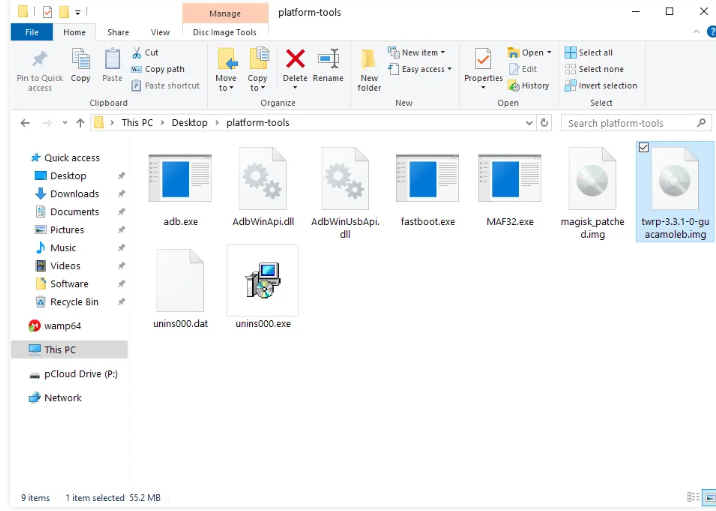The image size is (716, 511).
Task: Open Videos in the sidebar
Action: pyautogui.click(x=65, y=266)
